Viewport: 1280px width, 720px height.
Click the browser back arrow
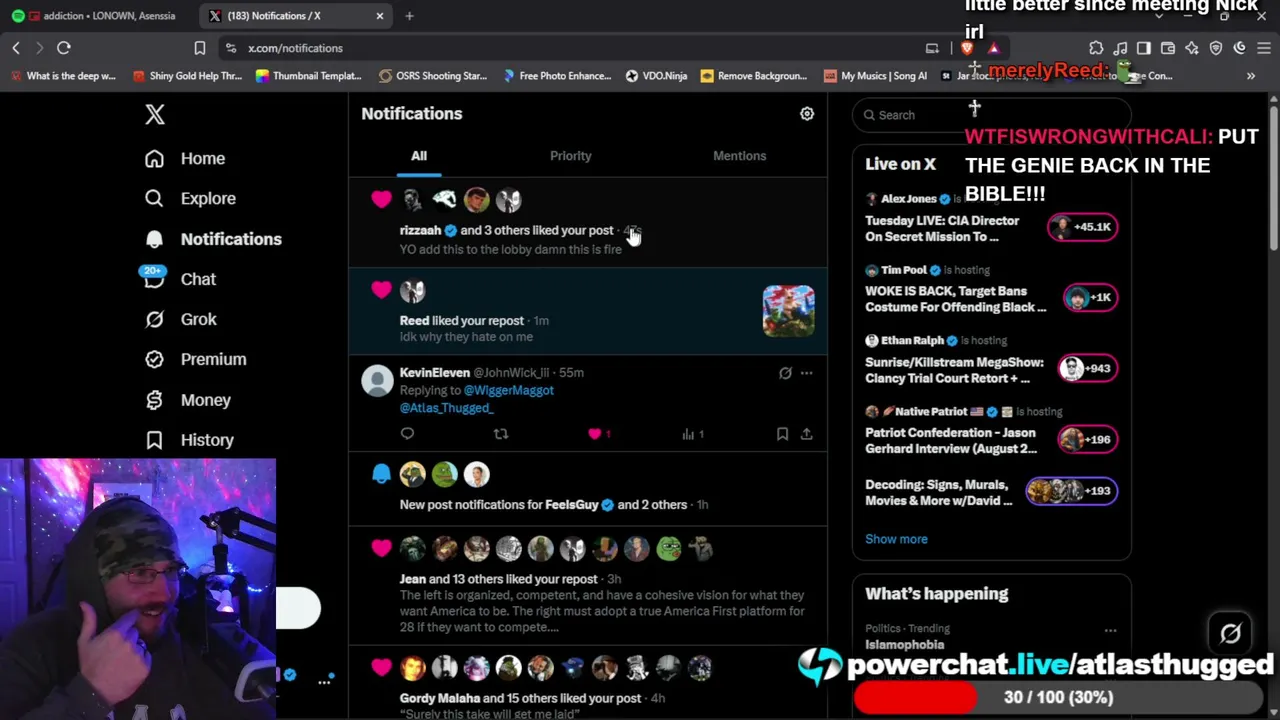pyautogui.click(x=16, y=48)
